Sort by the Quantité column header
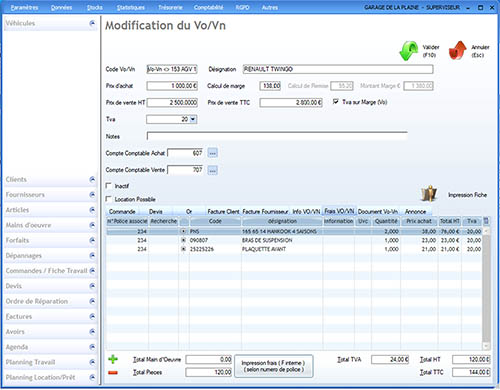This screenshot has height=390, width=500. 386,221
